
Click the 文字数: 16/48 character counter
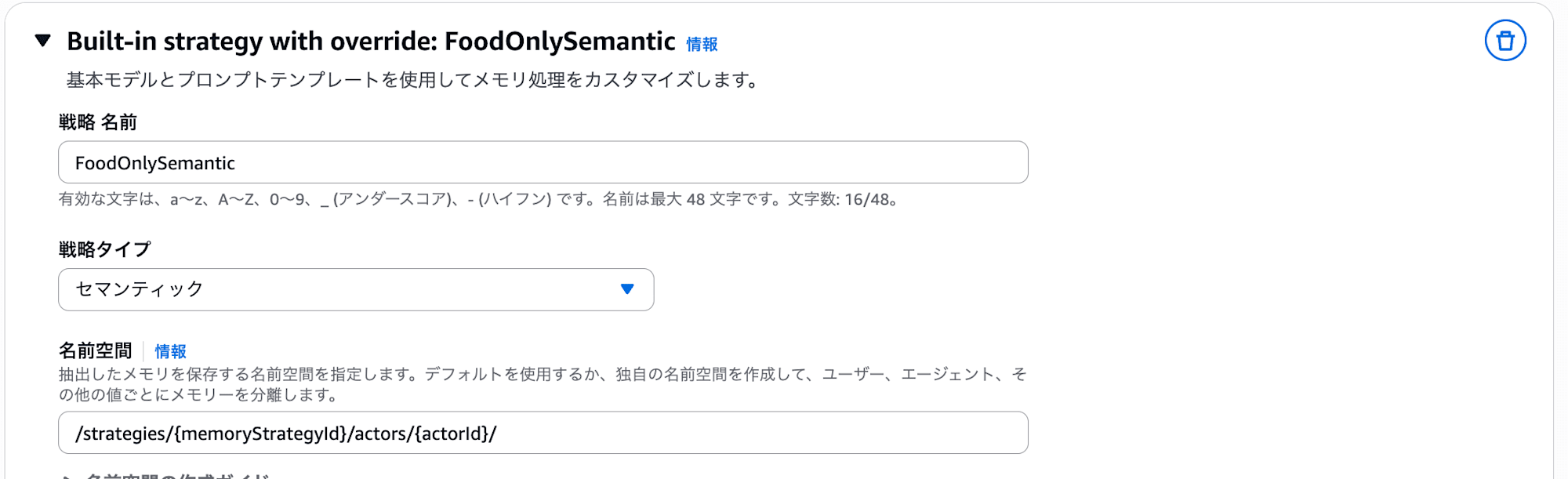(x=842, y=199)
